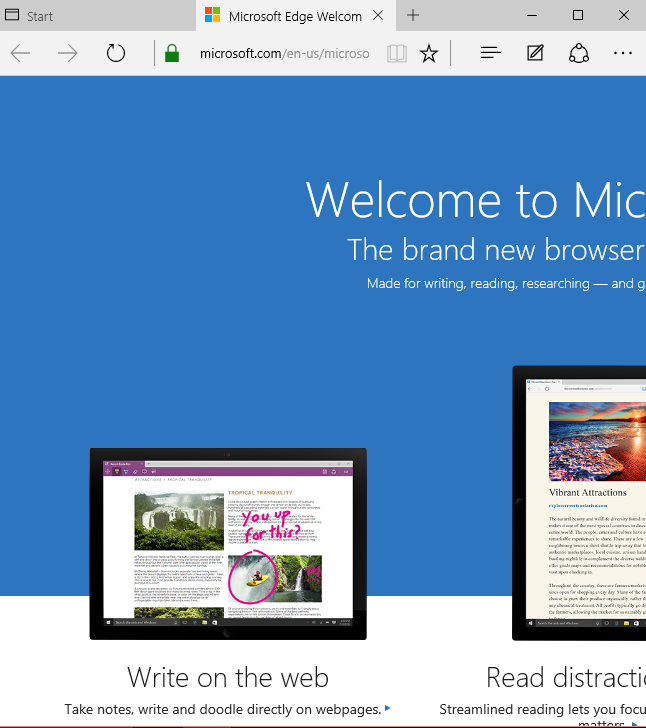Open the Write on the web tablet image
This screenshot has width=646, height=728.
coord(228,544)
